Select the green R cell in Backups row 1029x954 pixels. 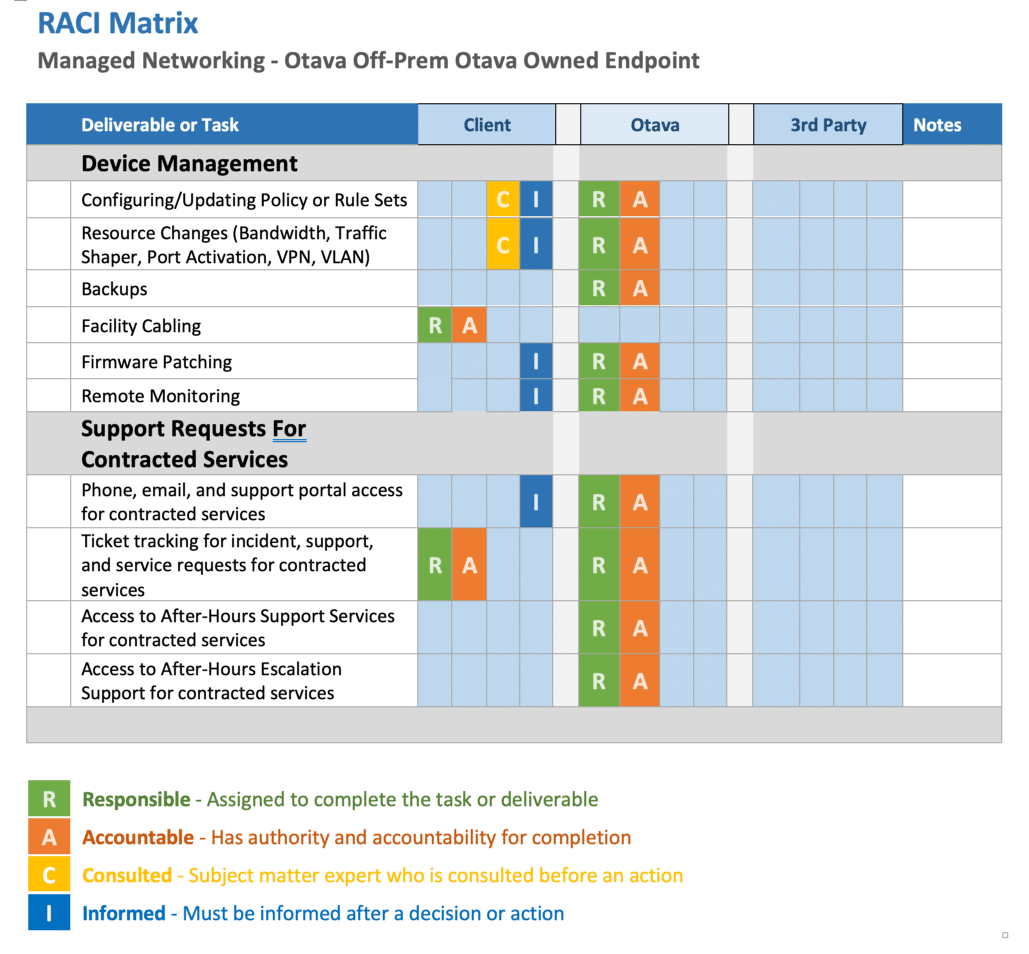pyautogui.click(x=598, y=288)
